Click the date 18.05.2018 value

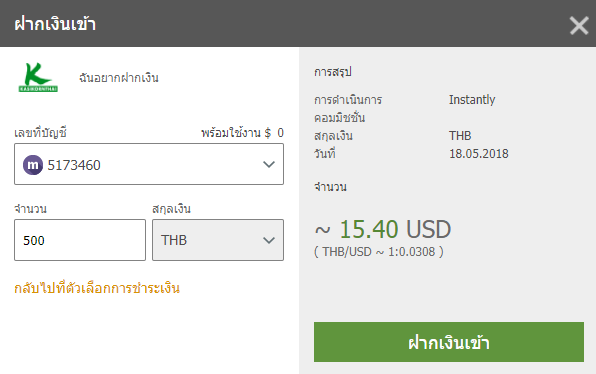tap(479, 154)
